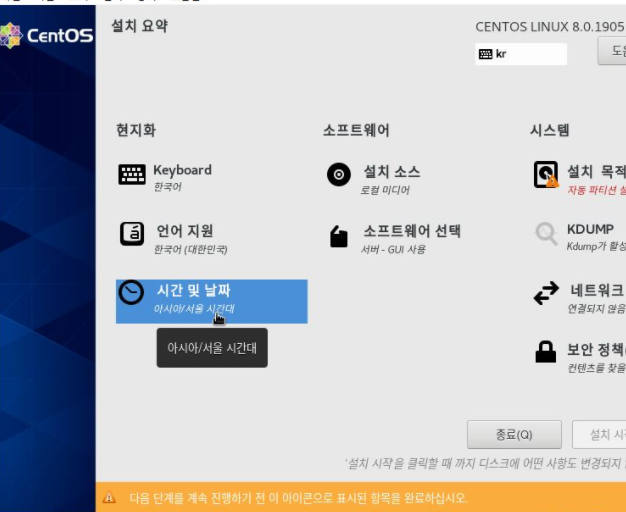
Task: Open 소프트웨어 선택 package icon
Action: coord(339,236)
